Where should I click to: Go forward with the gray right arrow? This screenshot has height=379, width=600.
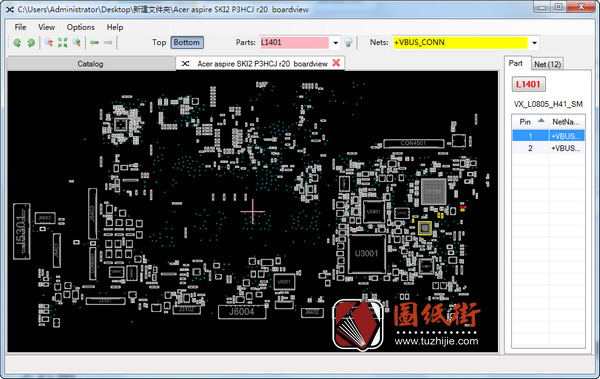point(108,42)
